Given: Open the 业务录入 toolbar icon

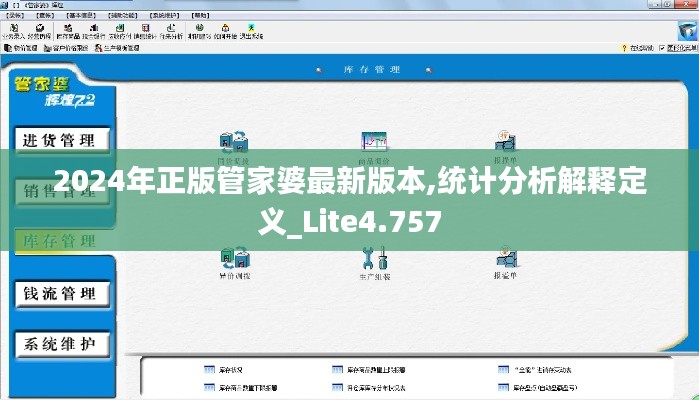Looking at the screenshot, I should click(13, 32).
